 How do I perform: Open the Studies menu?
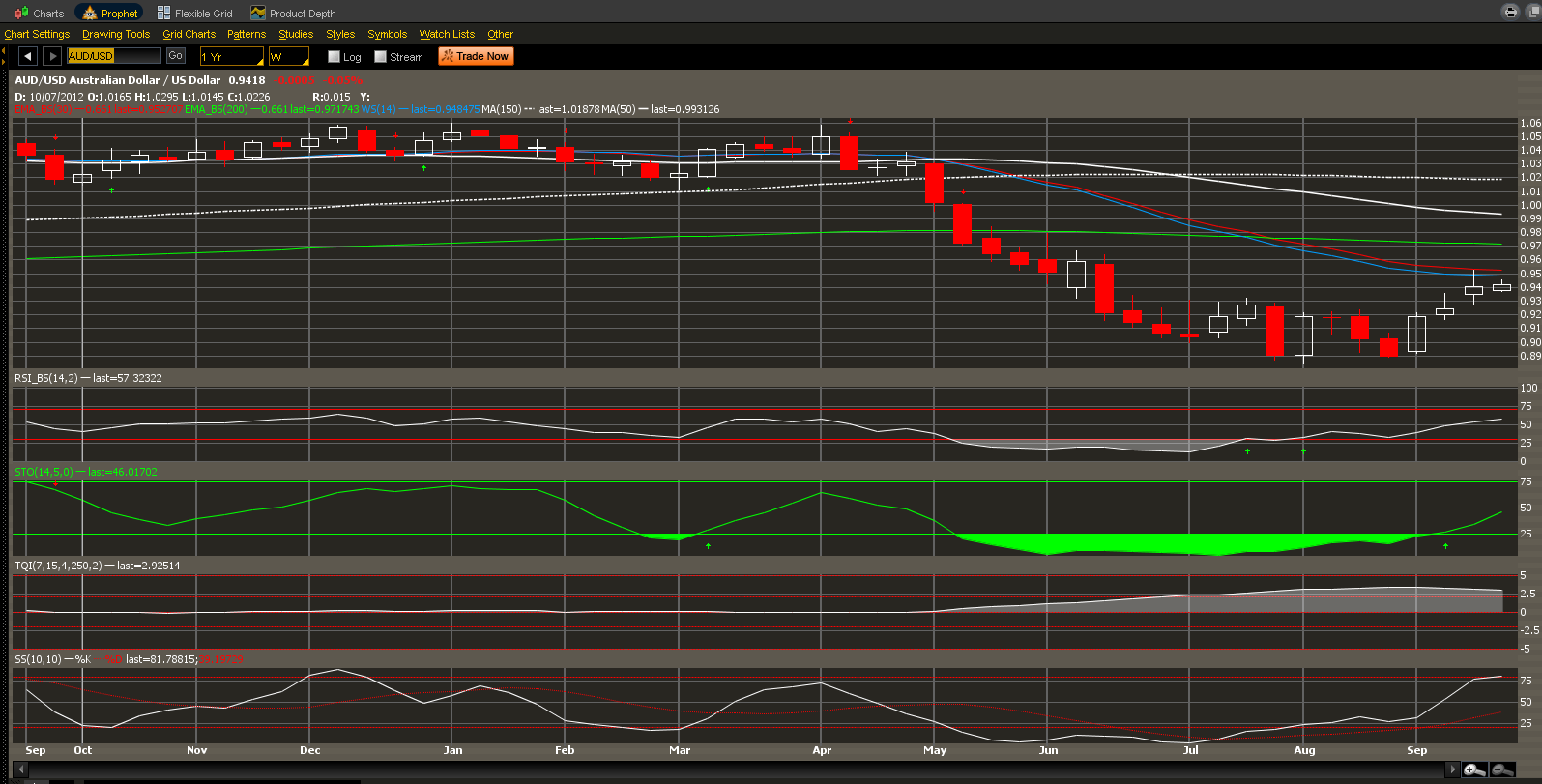(296, 34)
